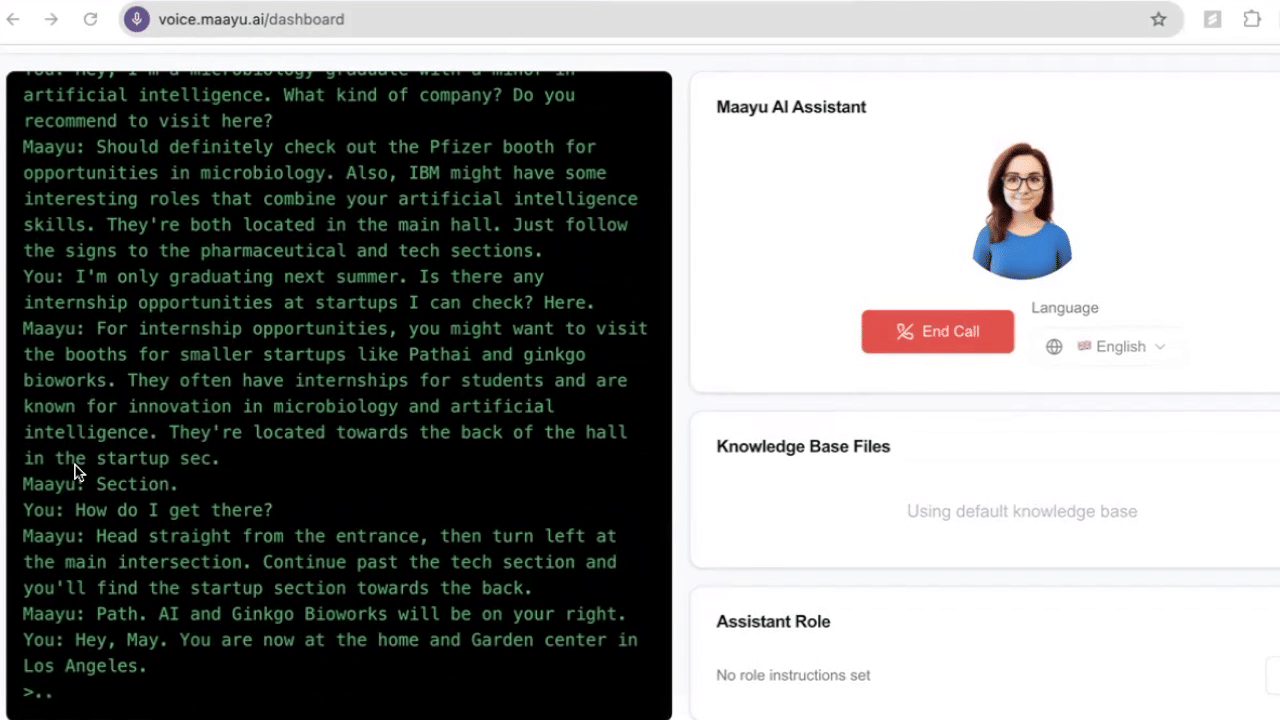Click the "Using default knowledge base" text

(x=1022, y=511)
